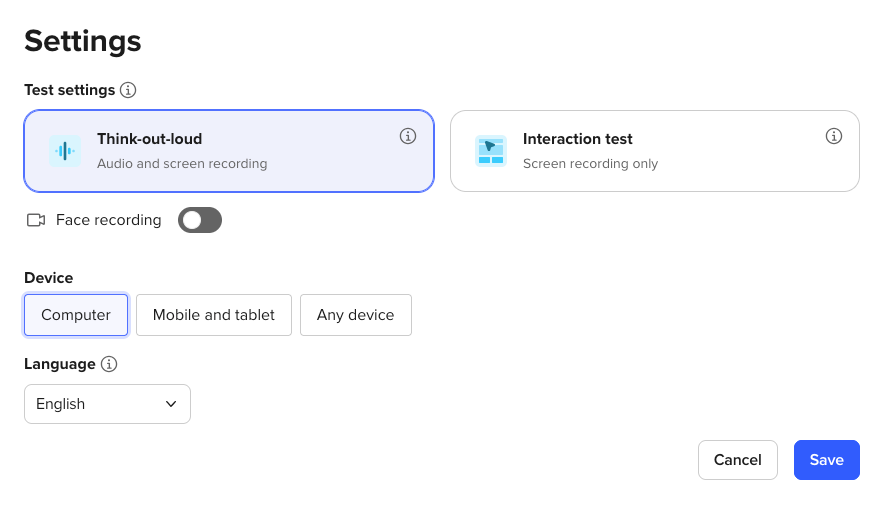This screenshot has height=510, width=884.
Task: Click the info icon next to Language
Action: pyautogui.click(x=109, y=364)
